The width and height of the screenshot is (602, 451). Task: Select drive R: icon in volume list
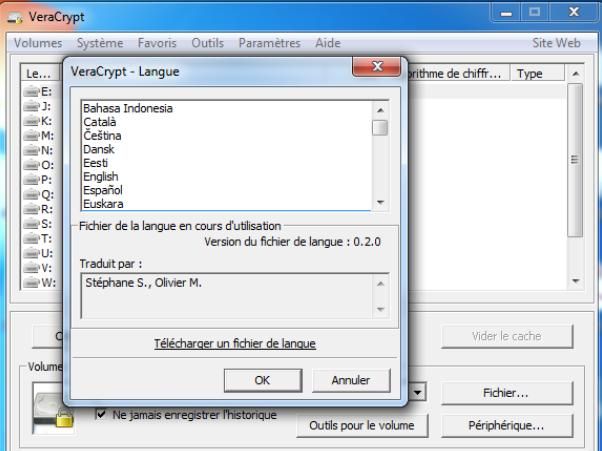click(x=31, y=209)
